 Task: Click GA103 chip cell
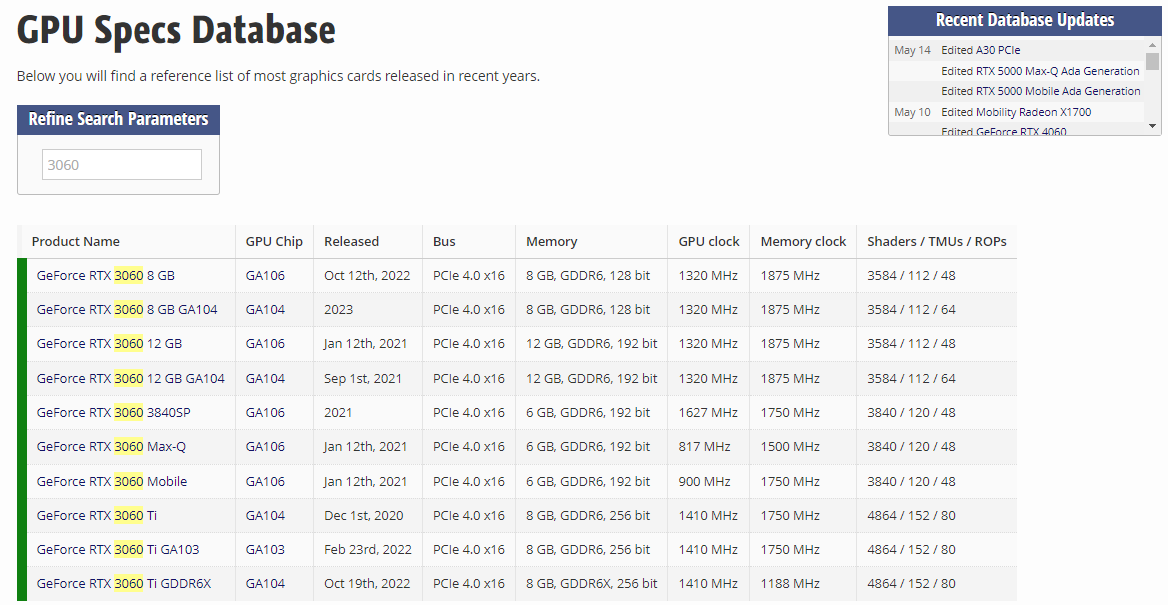click(265, 549)
